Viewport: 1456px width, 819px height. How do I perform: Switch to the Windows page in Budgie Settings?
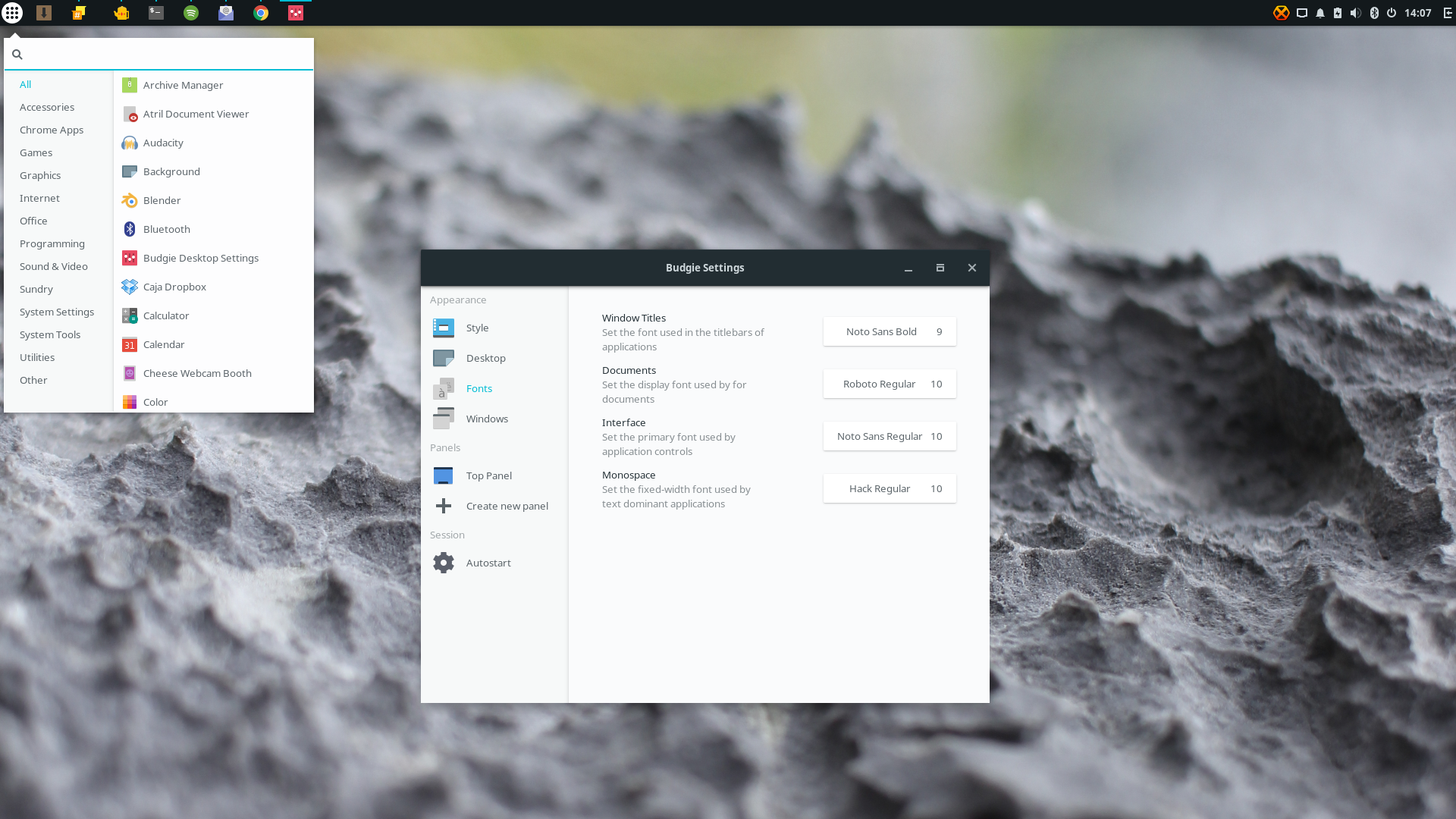coord(494,419)
